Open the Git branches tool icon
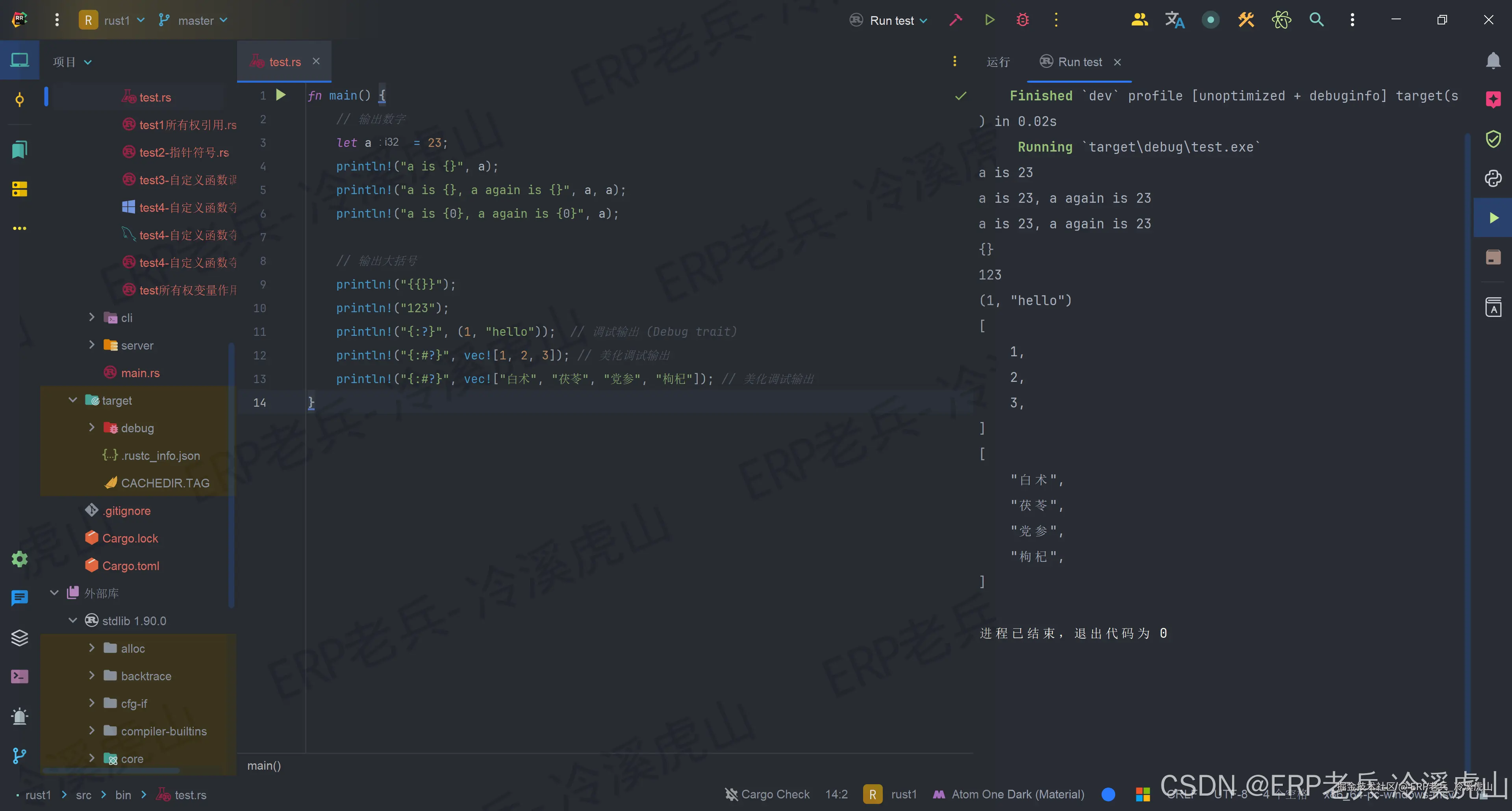Image resolution: width=1512 pixels, height=811 pixels. pos(19,756)
